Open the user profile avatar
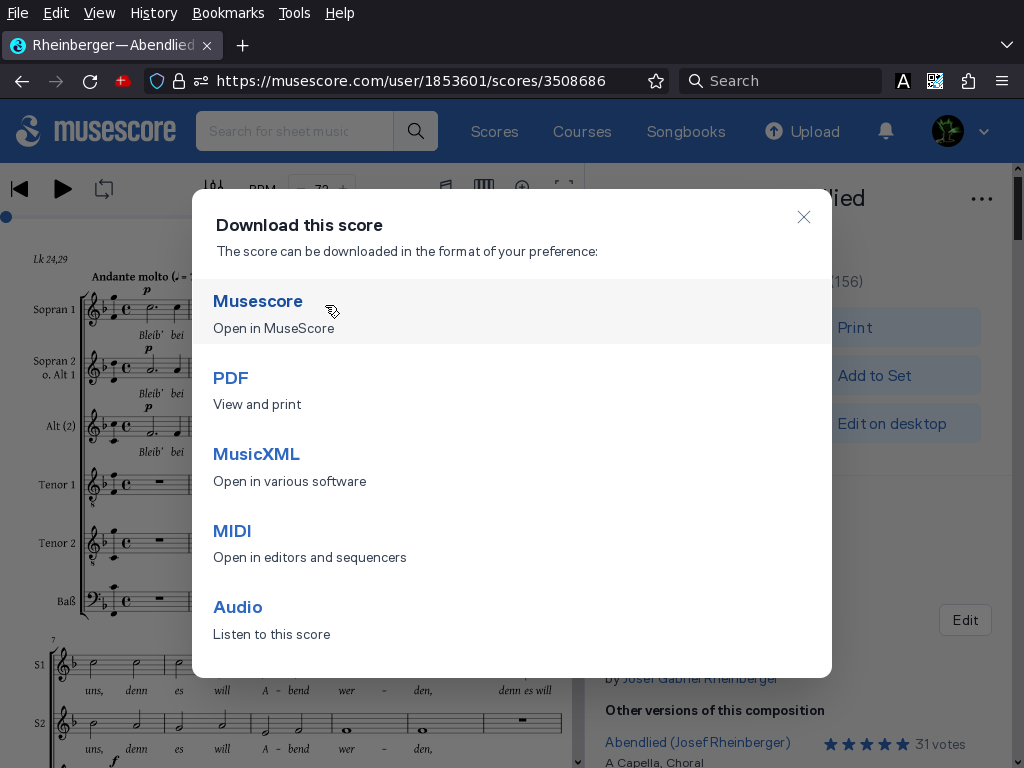The width and height of the screenshot is (1024, 768). click(x=948, y=131)
